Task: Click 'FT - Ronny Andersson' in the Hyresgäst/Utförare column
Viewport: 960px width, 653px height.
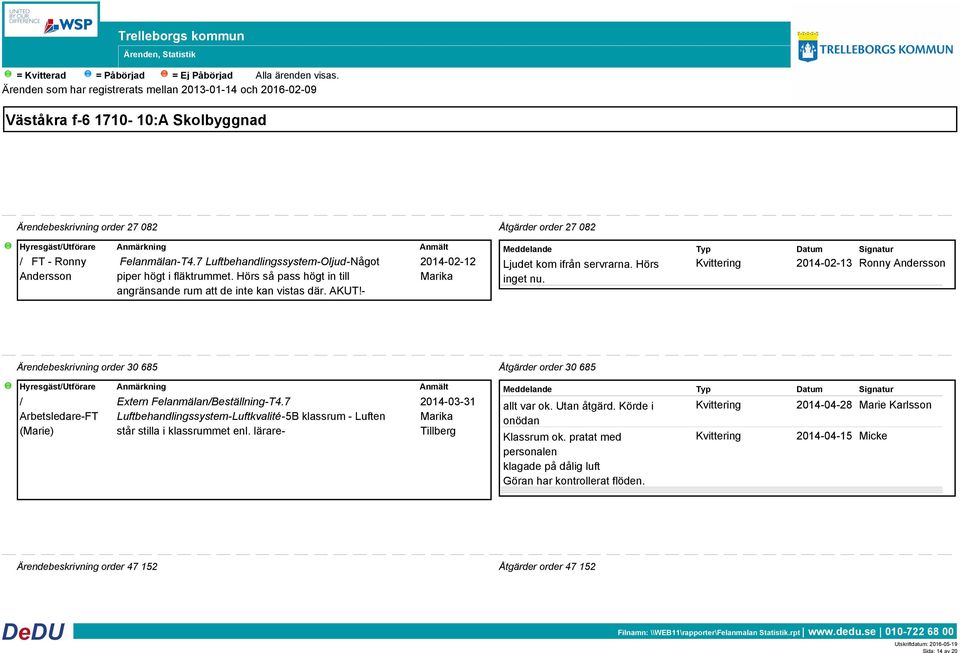Action: coord(53,269)
